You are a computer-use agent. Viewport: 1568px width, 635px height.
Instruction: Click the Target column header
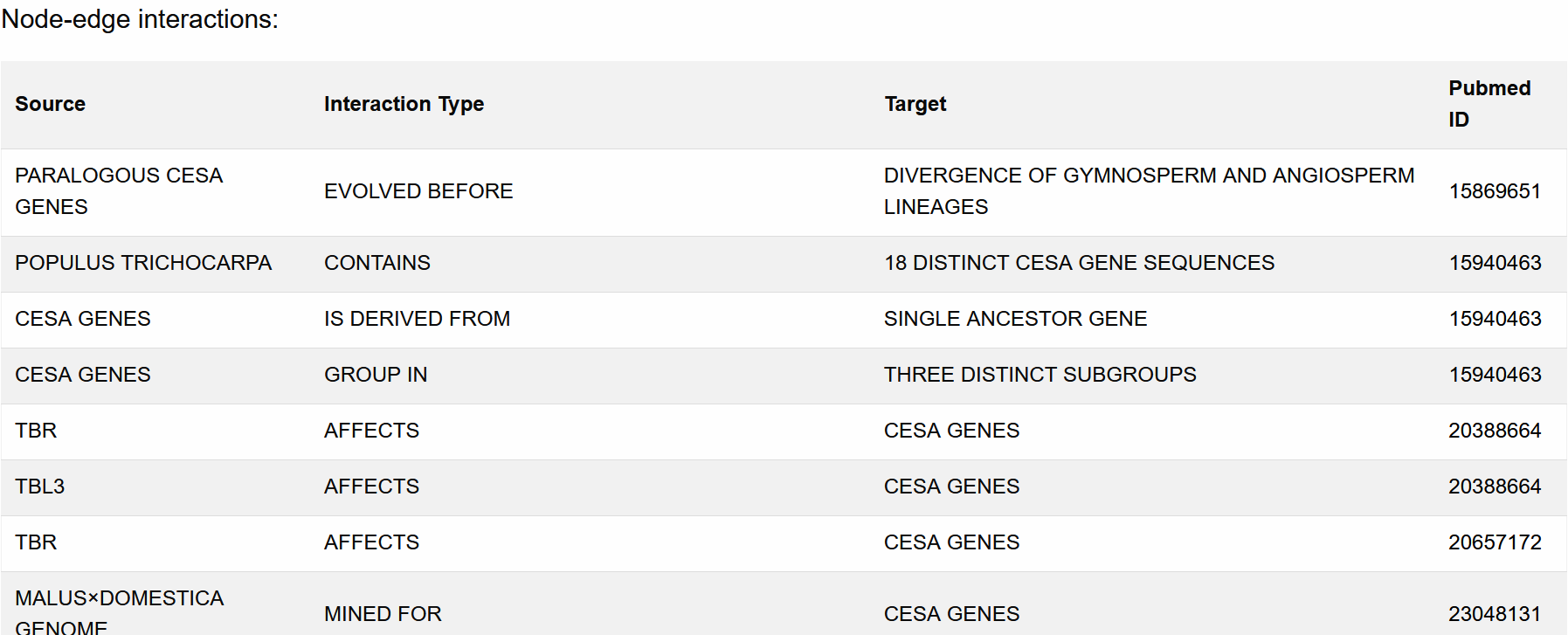pyautogui.click(x=915, y=104)
